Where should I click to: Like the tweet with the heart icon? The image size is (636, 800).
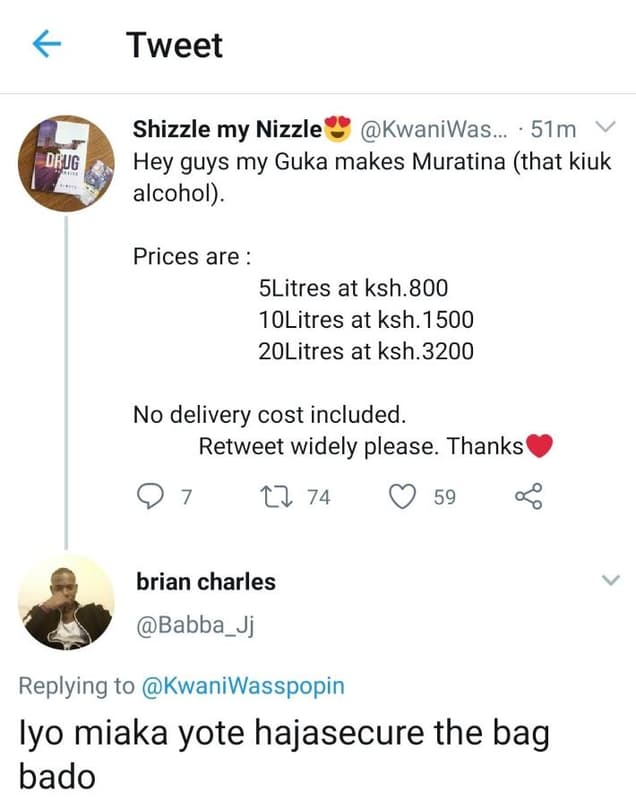click(x=401, y=496)
